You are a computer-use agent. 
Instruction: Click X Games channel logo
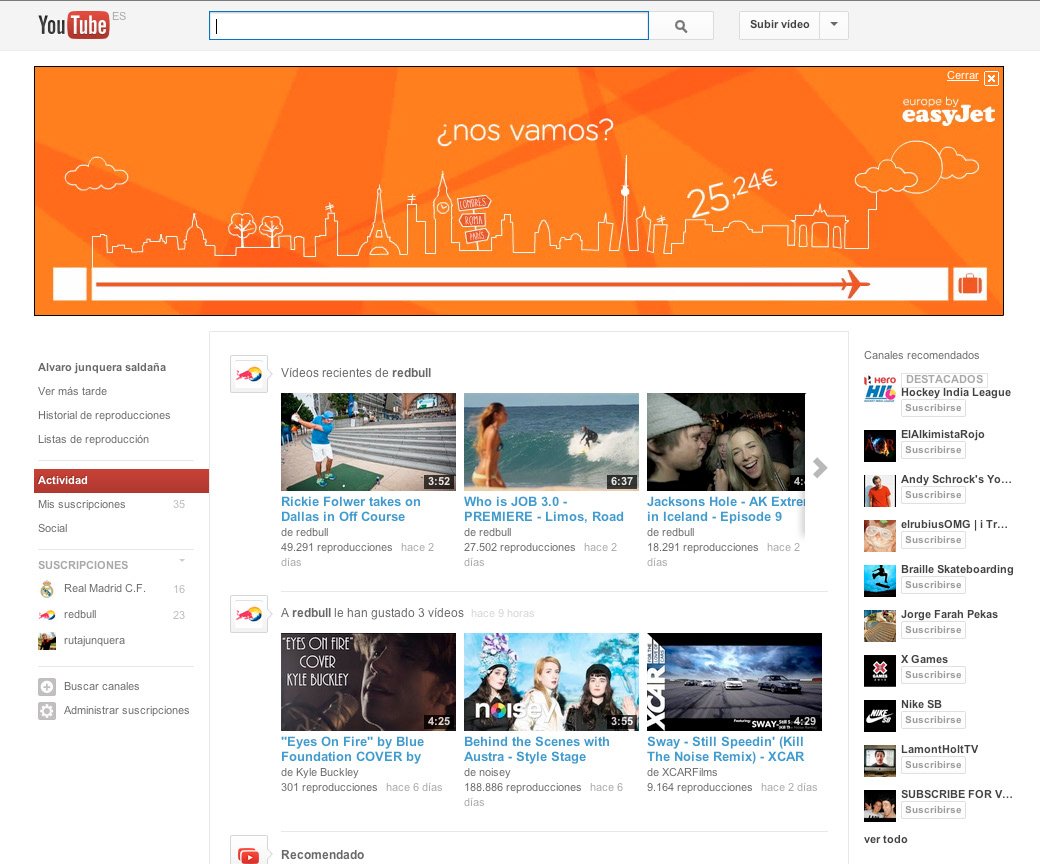pos(879,671)
